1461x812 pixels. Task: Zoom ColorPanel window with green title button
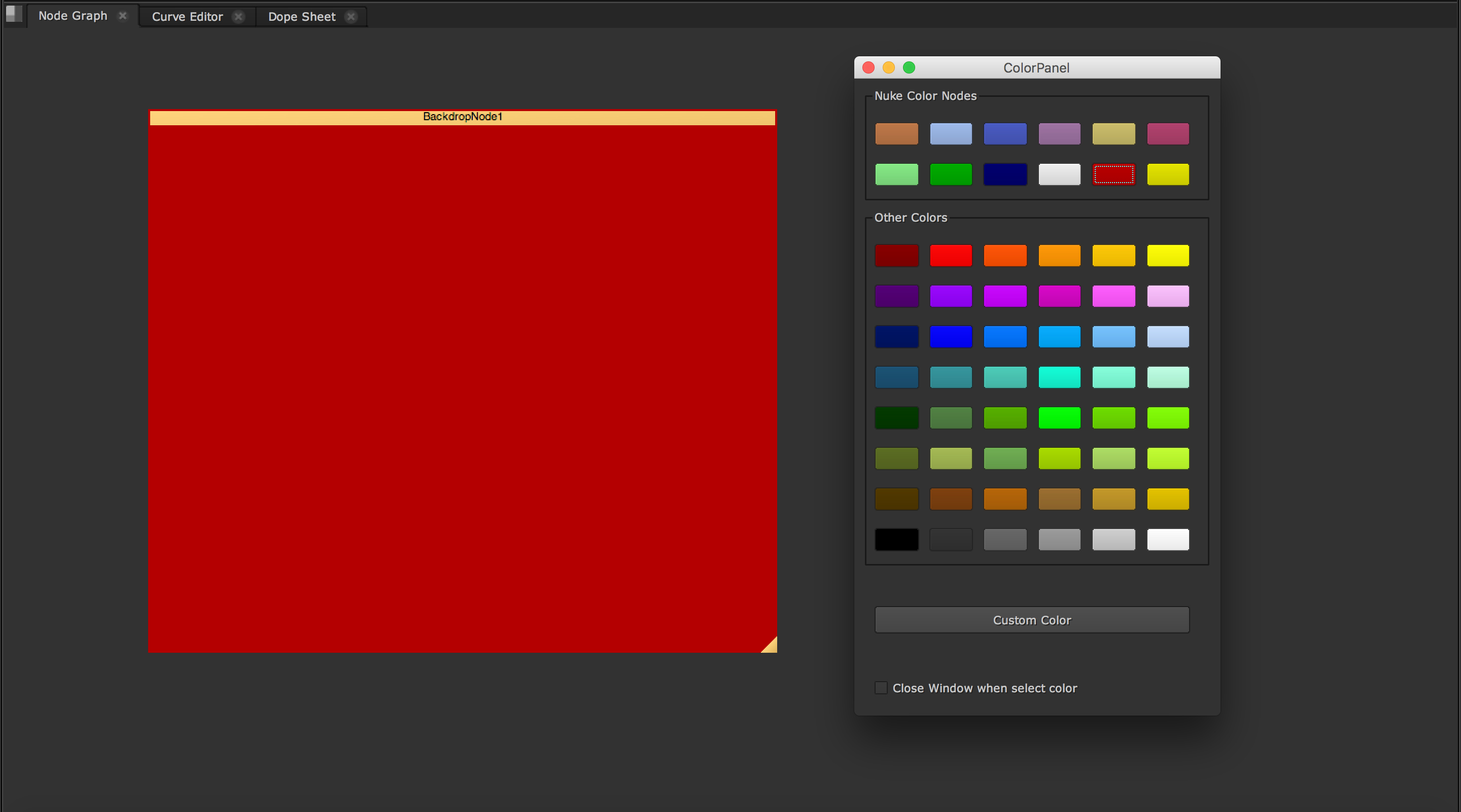(909, 68)
